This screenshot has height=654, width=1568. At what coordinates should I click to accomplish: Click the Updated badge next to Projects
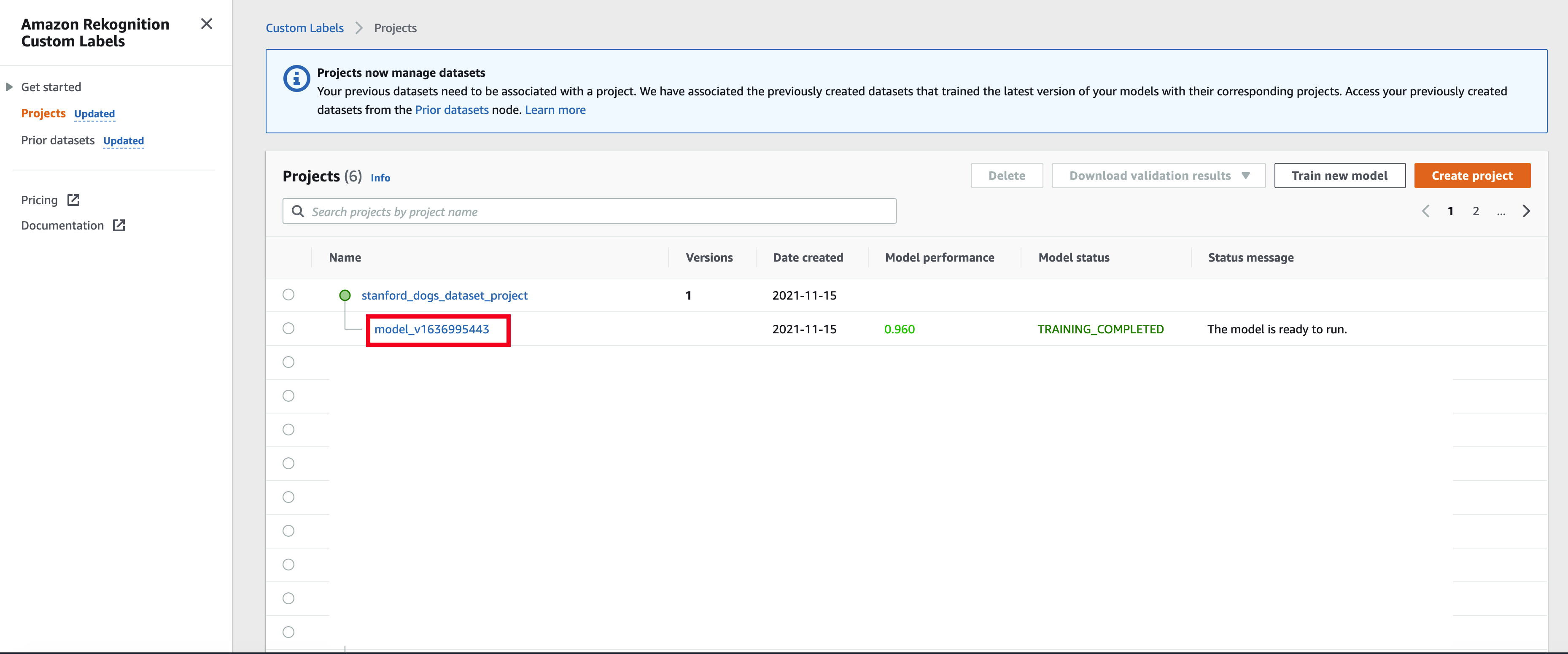94,114
